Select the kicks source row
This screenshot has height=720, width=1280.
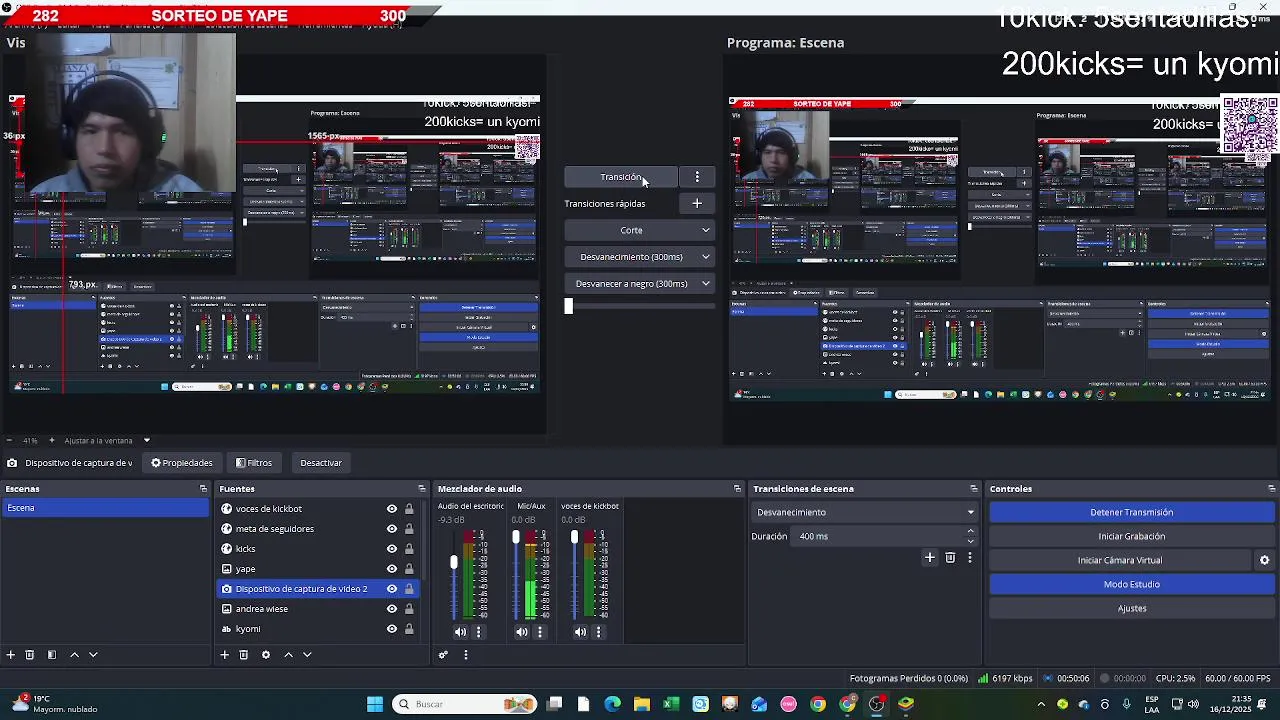(x=317, y=549)
